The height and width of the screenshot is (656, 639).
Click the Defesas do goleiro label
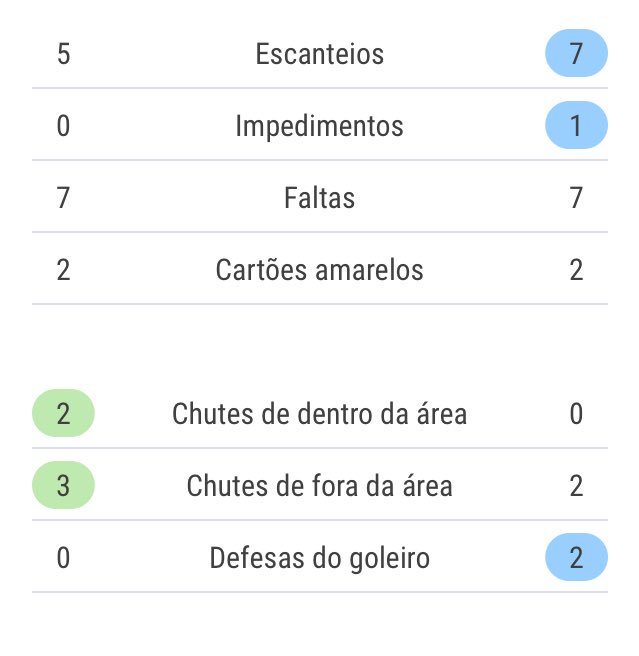319,558
